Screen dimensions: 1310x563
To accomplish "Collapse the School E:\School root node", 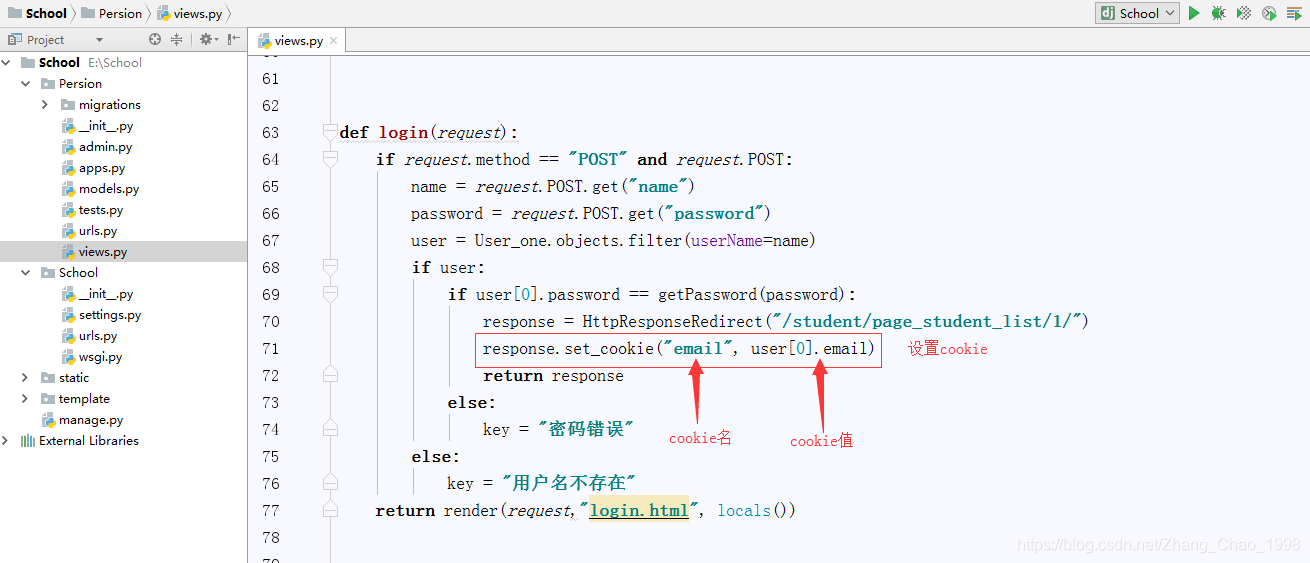I will coord(8,62).
